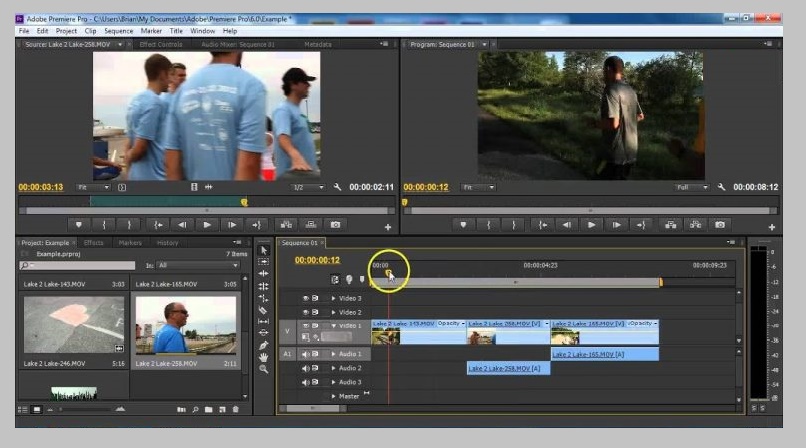Select the Pen tool

click(263, 345)
